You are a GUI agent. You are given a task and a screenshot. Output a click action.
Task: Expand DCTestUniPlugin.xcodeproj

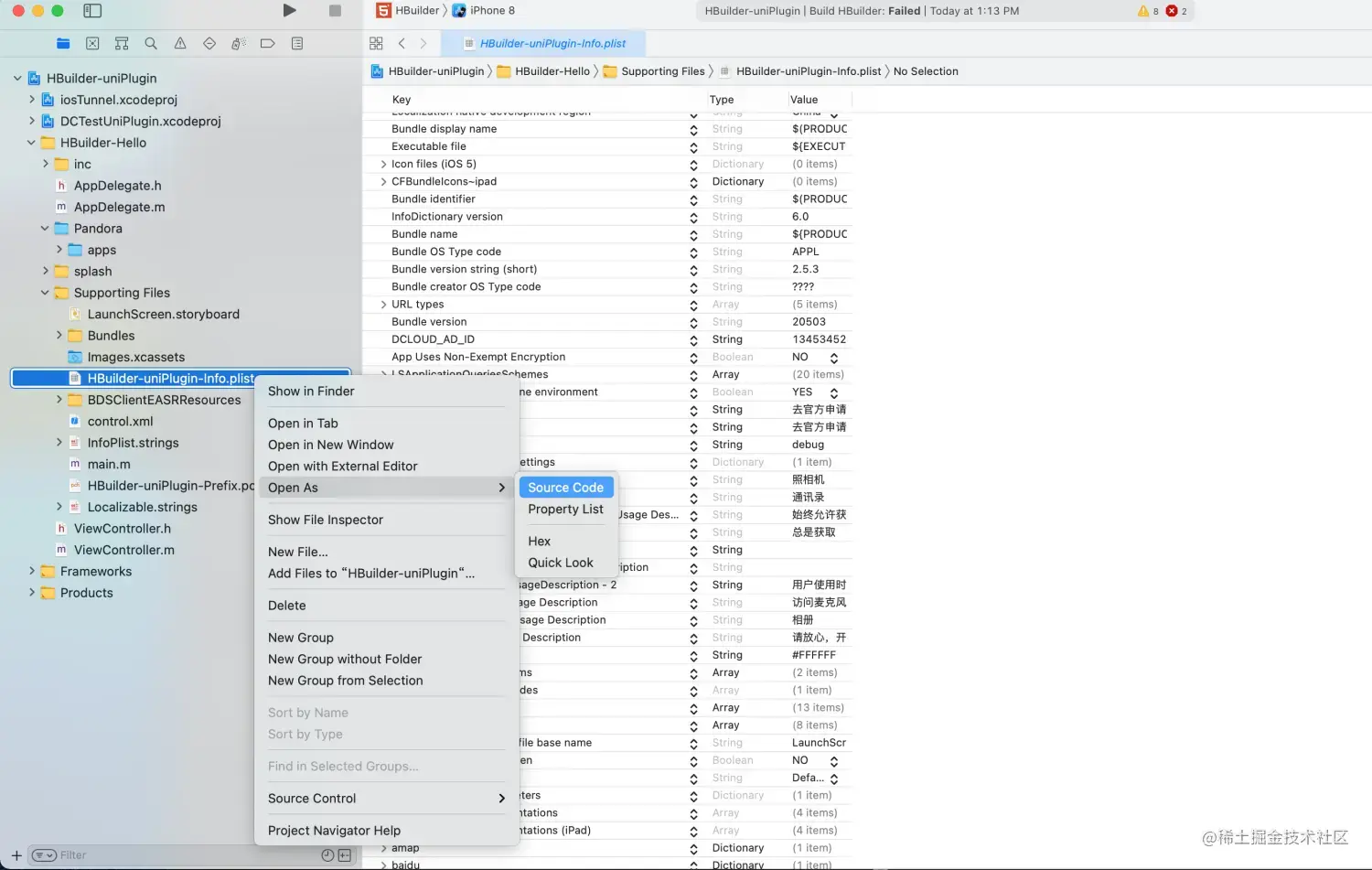(x=31, y=121)
